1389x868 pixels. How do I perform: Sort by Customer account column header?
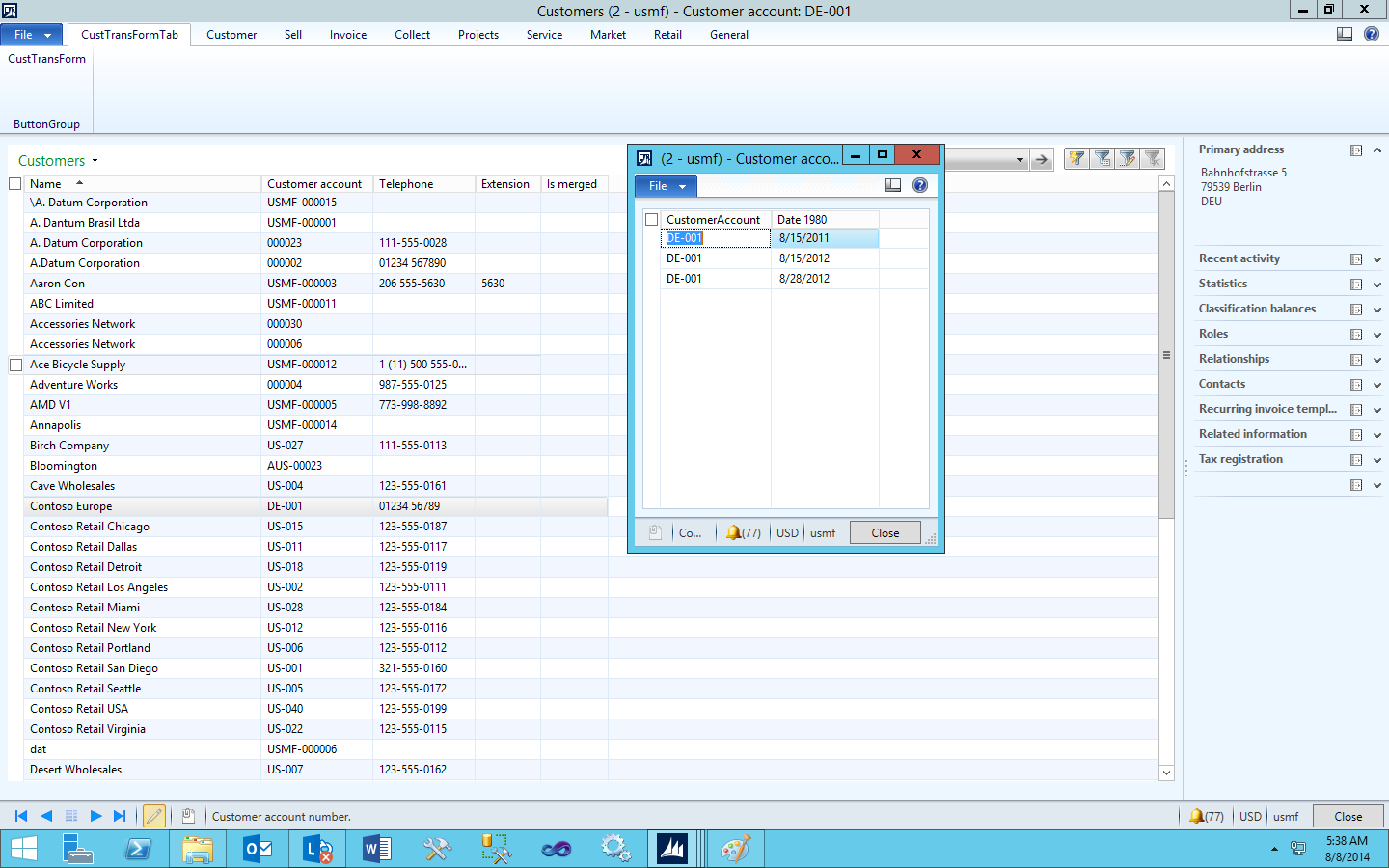click(316, 183)
